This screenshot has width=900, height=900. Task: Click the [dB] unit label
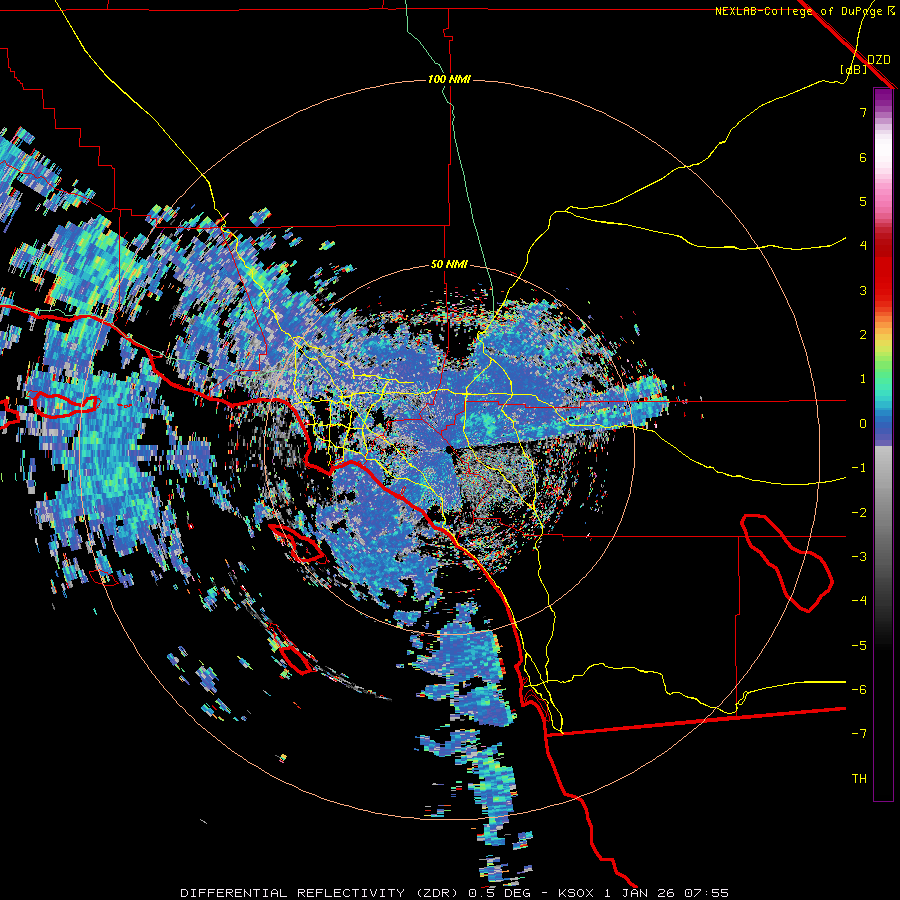point(854,70)
